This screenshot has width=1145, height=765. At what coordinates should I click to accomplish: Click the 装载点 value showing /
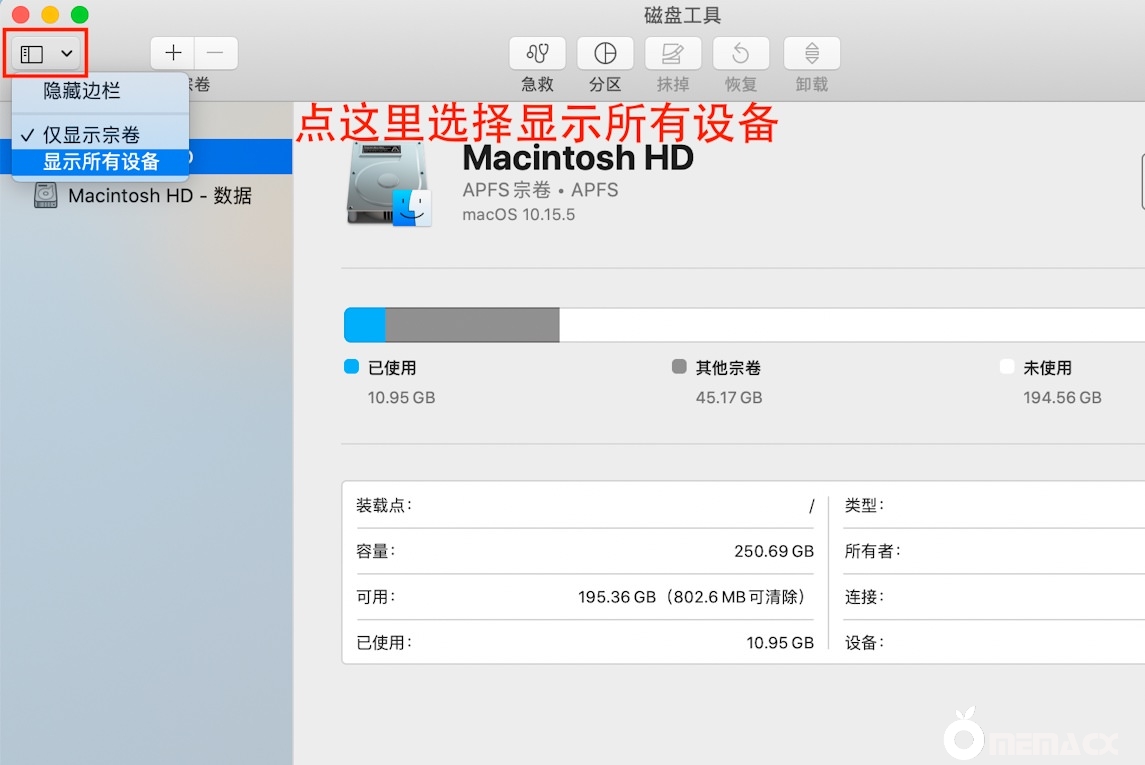[x=810, y=505]
